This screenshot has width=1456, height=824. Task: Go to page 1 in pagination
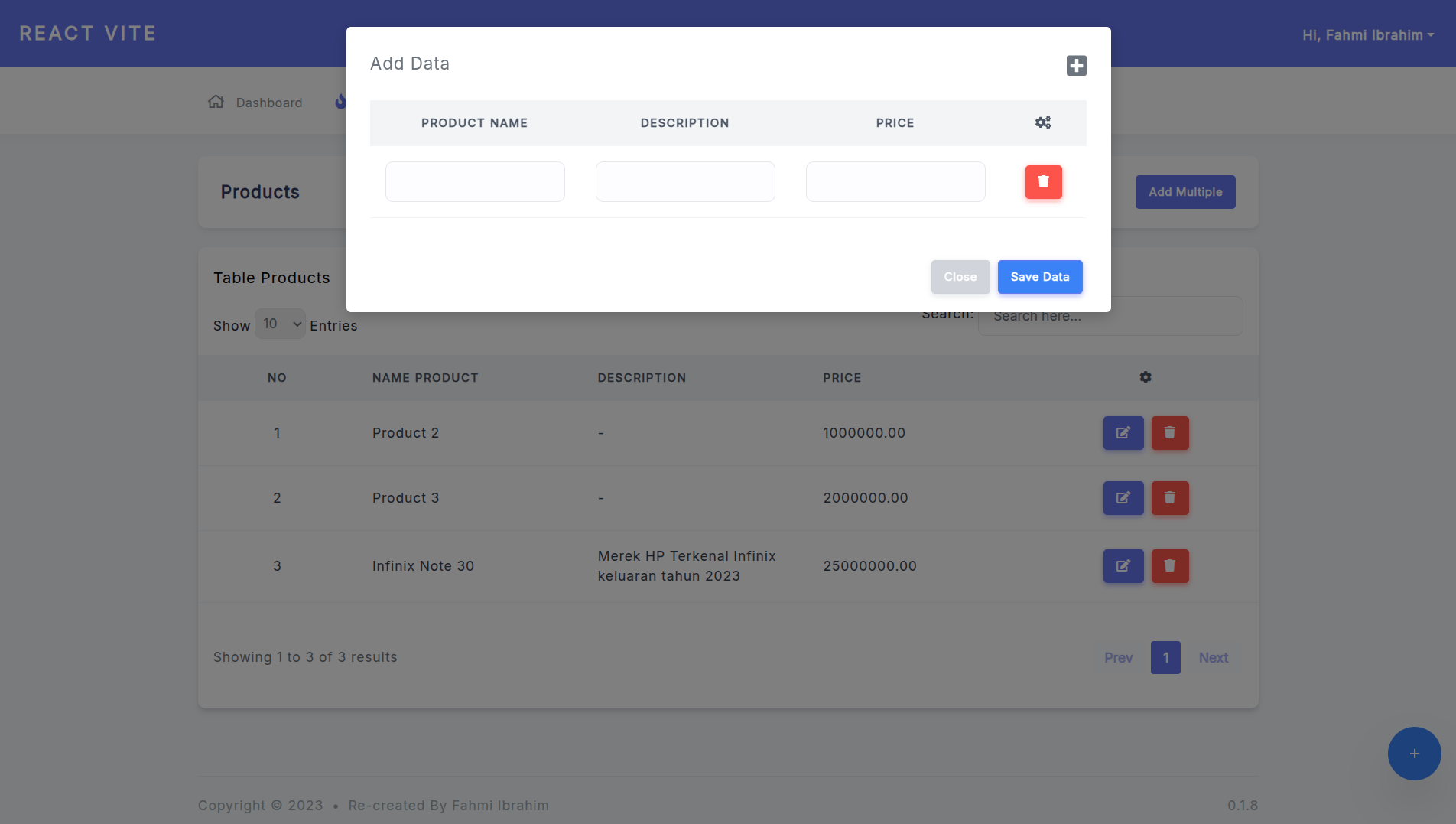1165,658
